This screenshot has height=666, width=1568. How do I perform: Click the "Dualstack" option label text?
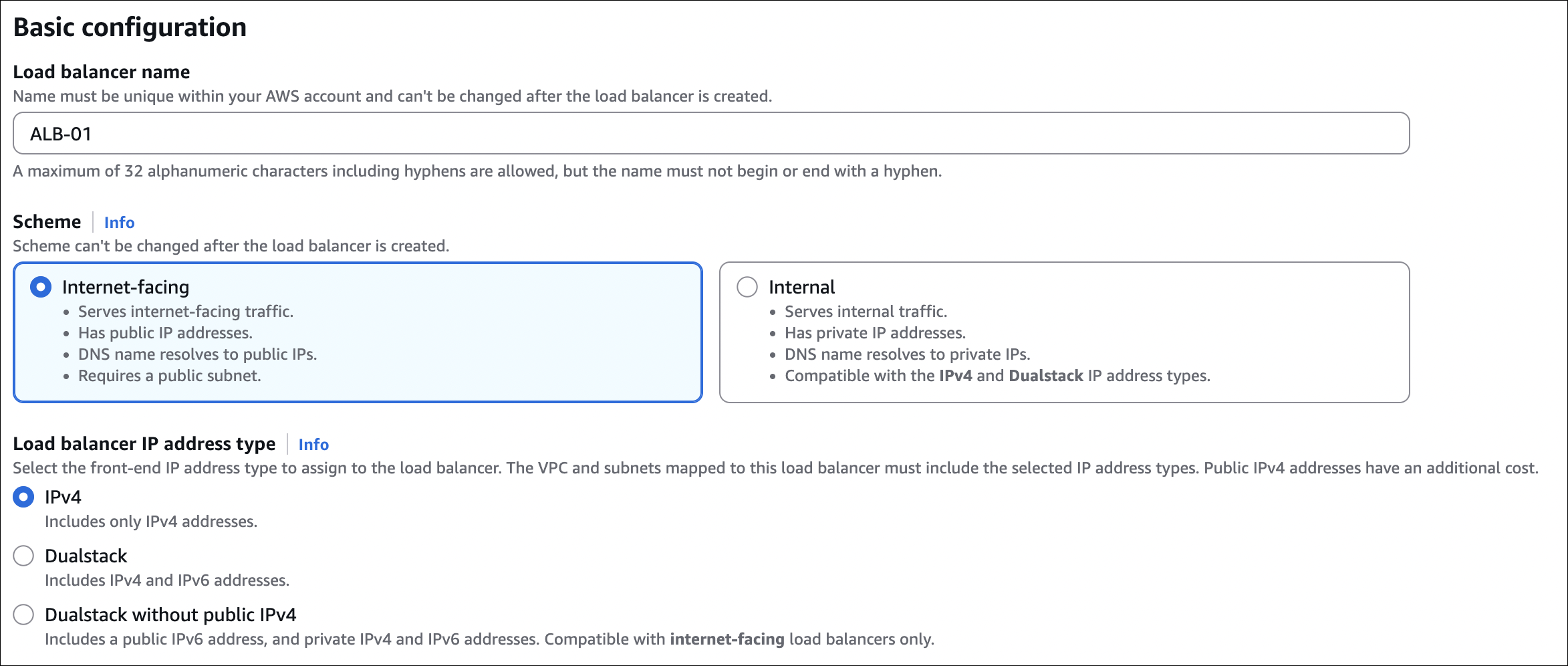pos(86,556)
